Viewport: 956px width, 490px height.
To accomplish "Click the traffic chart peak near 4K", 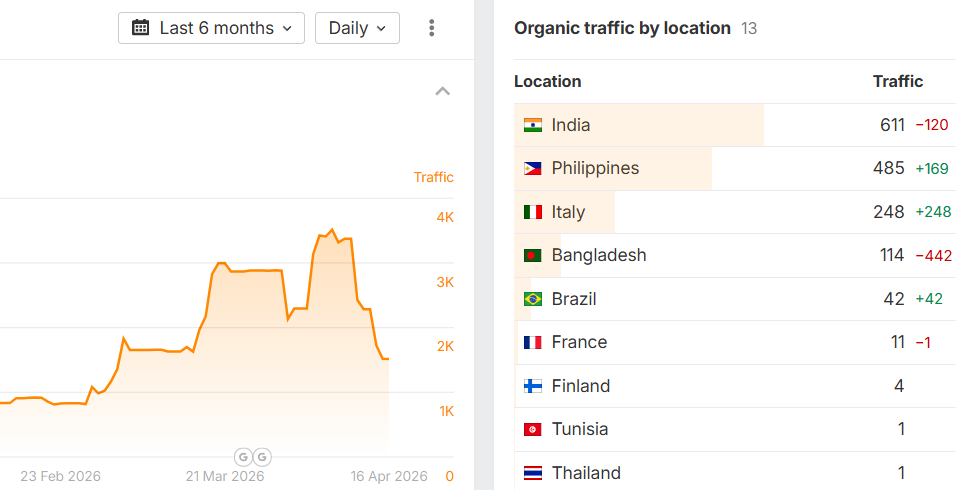I will (x=333, y=229).
